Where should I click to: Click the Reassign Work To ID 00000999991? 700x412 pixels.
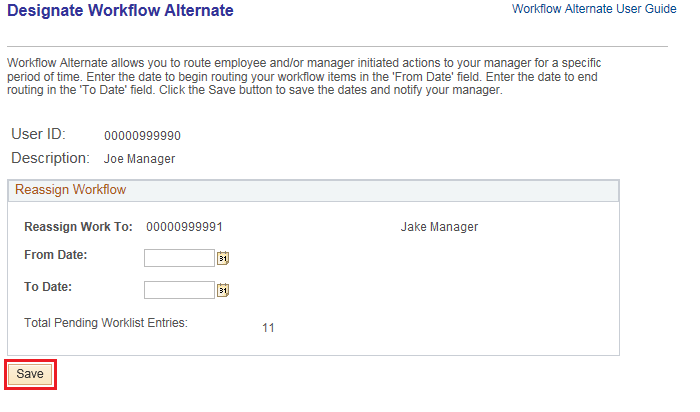pos(184,227)
